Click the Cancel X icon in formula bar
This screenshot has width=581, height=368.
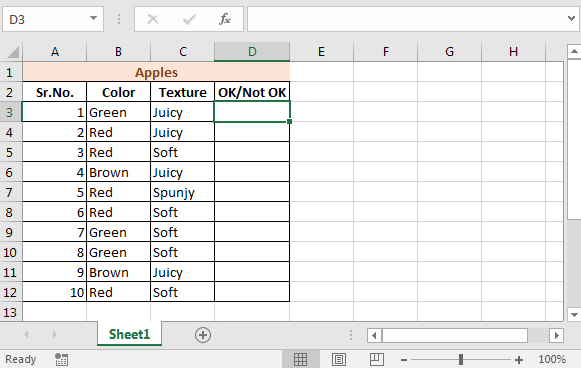(153, 19)
